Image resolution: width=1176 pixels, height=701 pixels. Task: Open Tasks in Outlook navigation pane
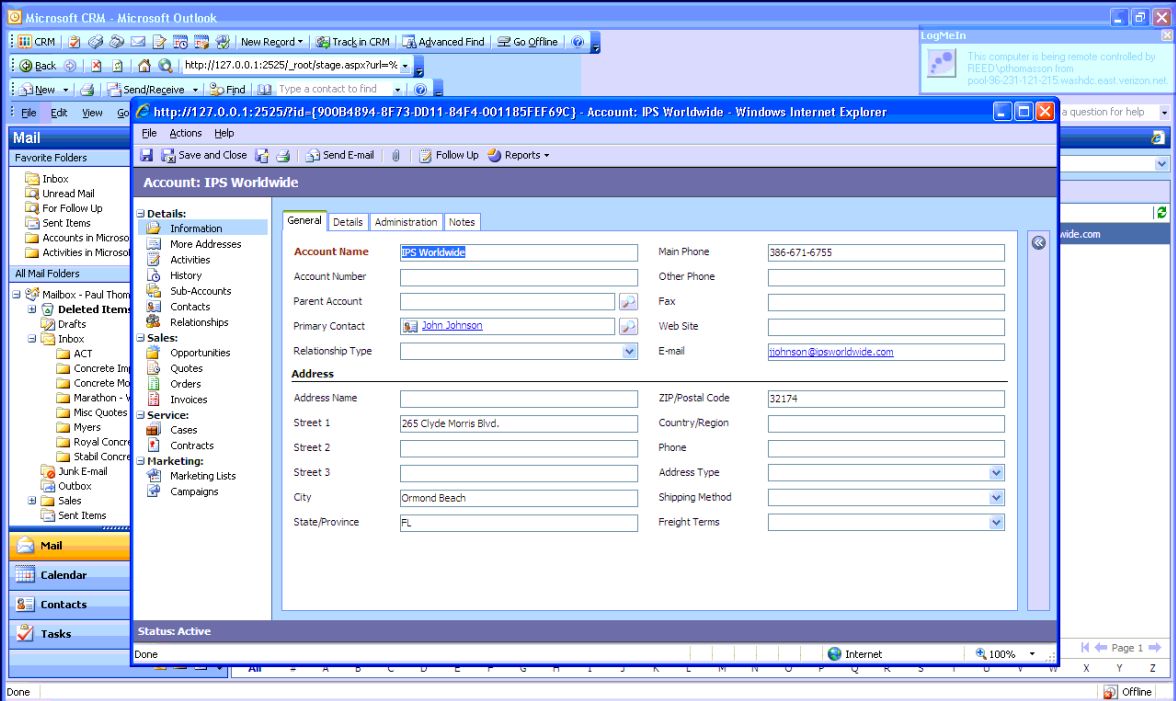[69, 634]
